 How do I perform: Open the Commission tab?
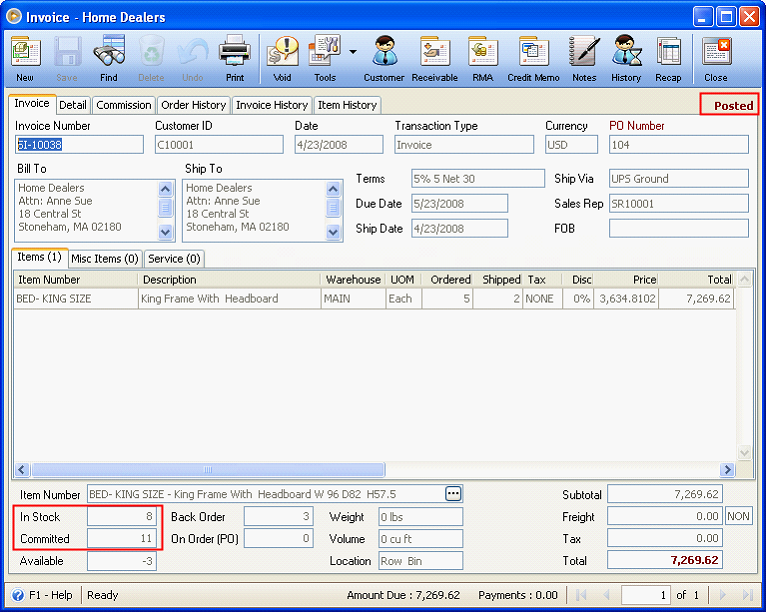124,105
